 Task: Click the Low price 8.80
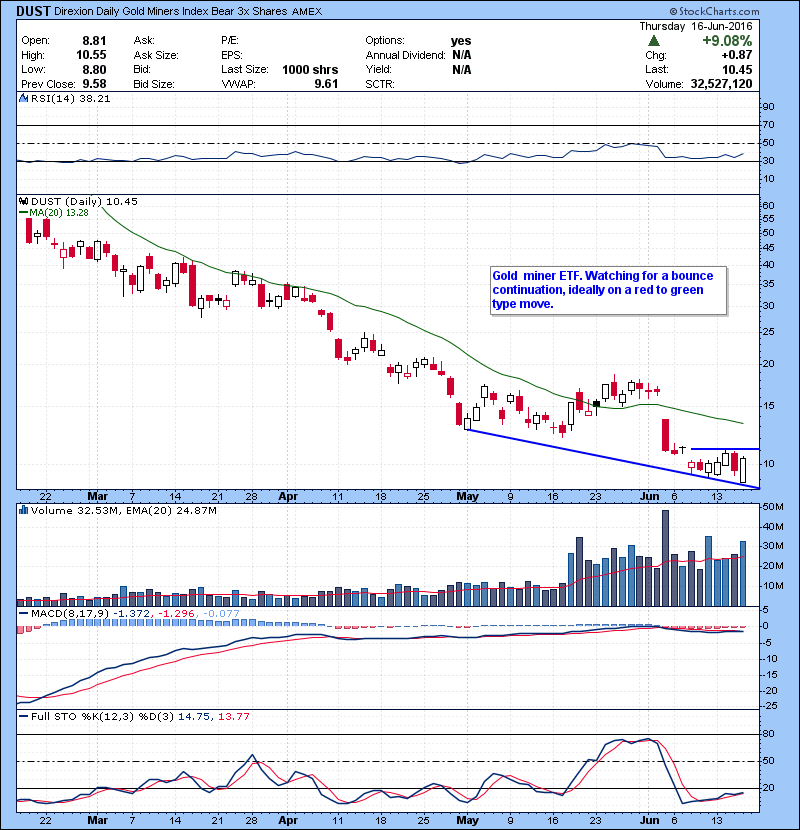coord(94,69)
